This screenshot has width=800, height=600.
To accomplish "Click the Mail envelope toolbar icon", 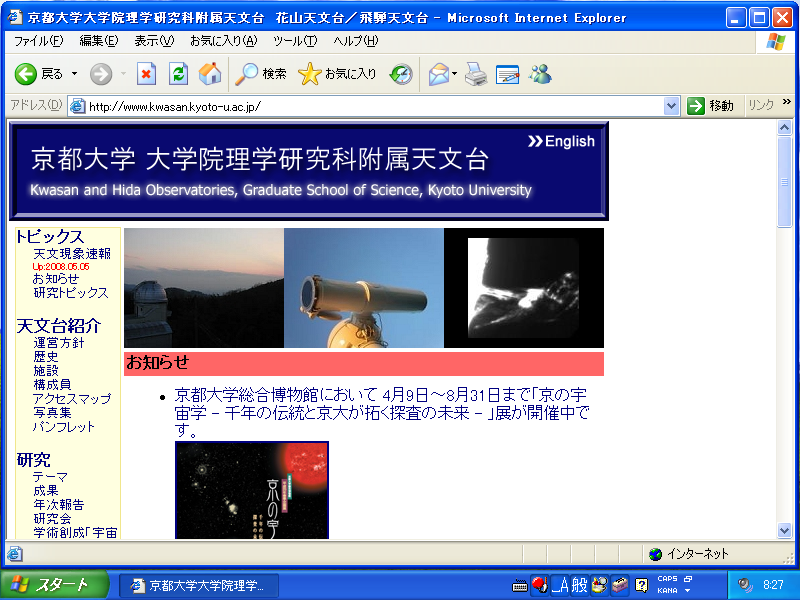I will click(x=438, y=74).
